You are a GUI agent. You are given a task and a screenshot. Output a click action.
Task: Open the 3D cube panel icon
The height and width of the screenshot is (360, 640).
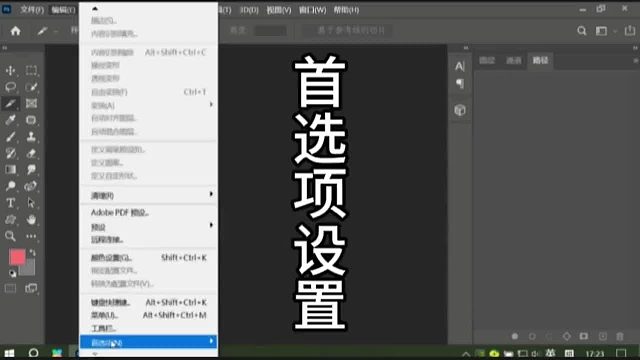[460, 110]
